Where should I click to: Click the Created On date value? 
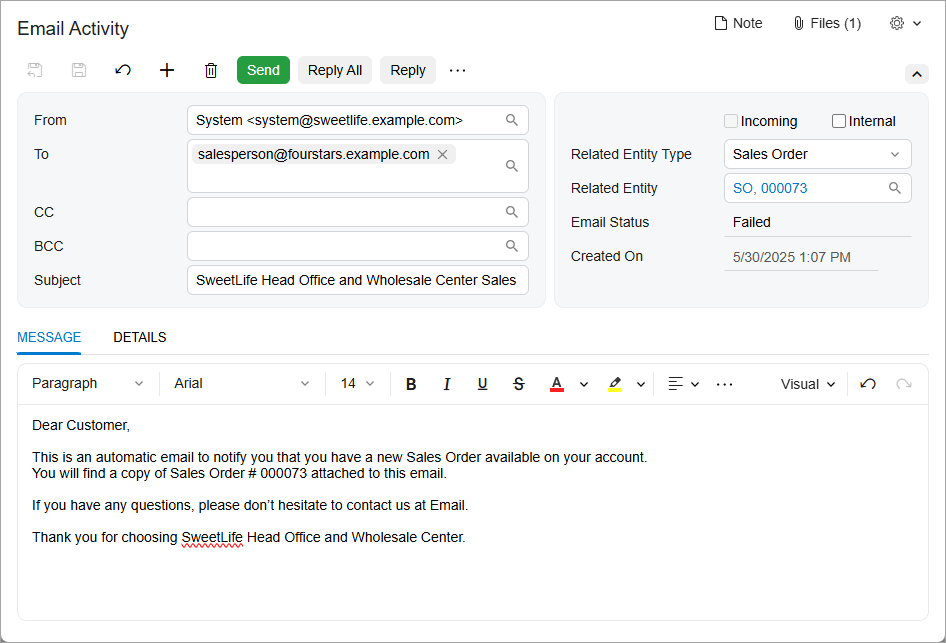point(792,257)
